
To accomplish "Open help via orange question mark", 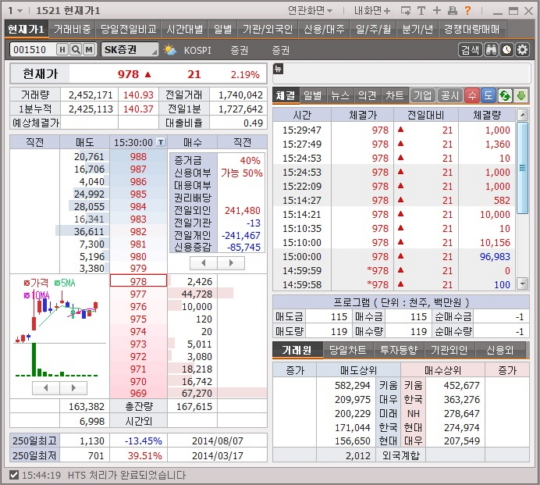I will [x=468, y=11].
